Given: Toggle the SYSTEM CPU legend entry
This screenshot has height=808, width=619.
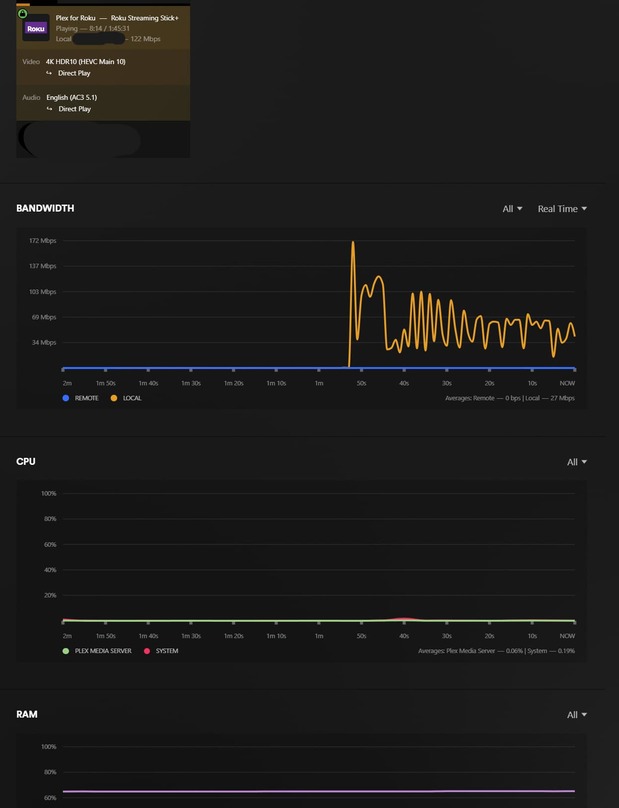Looking at the screenshot, I should tap(161, 651).
